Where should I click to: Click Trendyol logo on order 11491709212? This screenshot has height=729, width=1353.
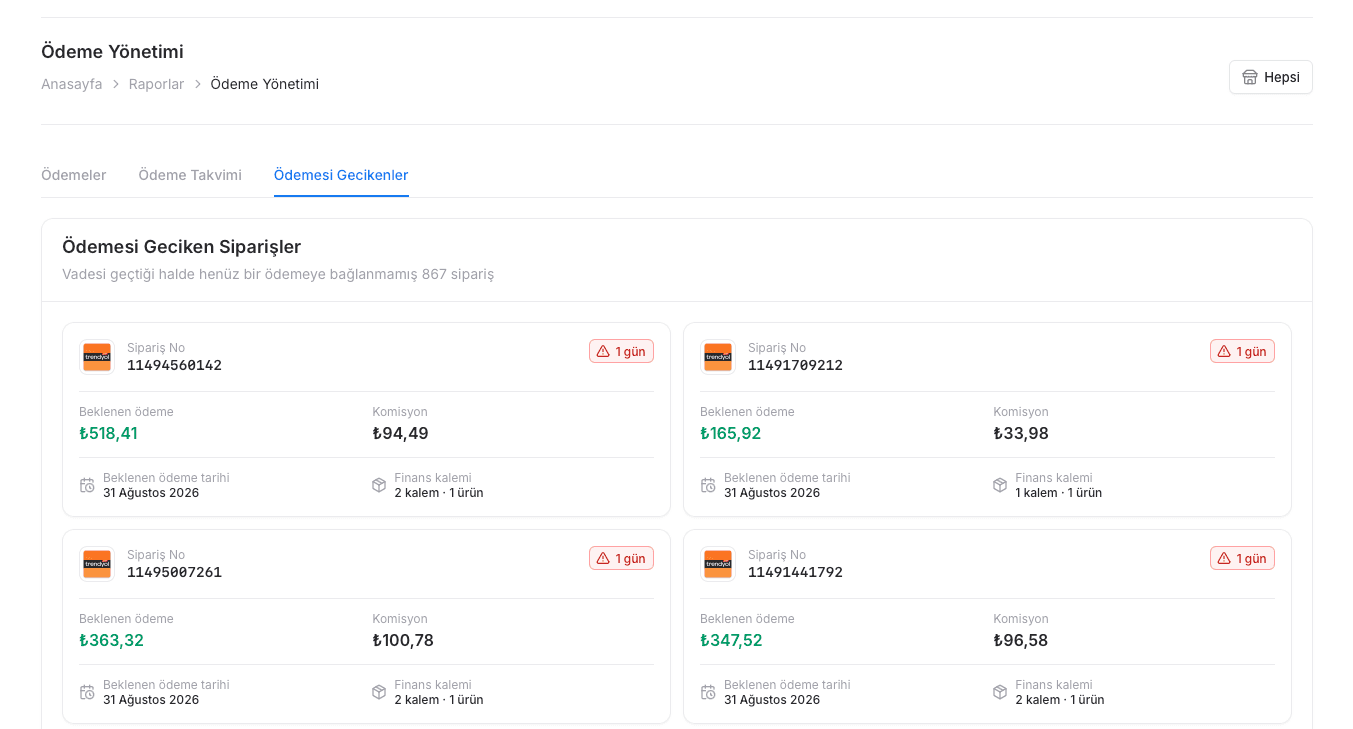pos(718,357)
